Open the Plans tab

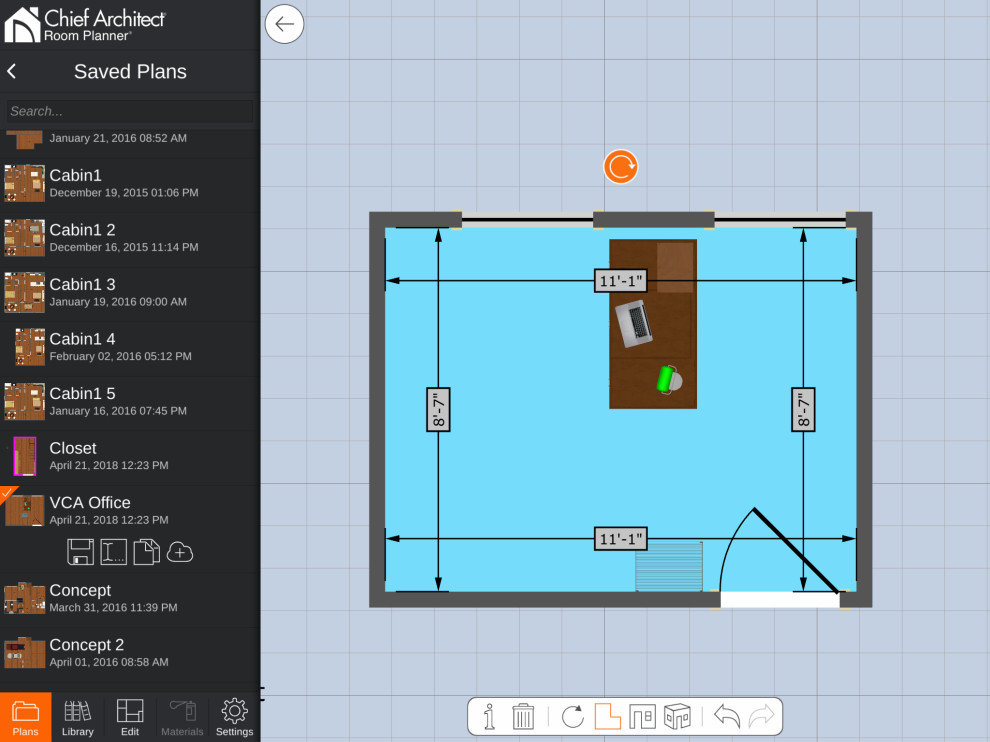point(26,717)
